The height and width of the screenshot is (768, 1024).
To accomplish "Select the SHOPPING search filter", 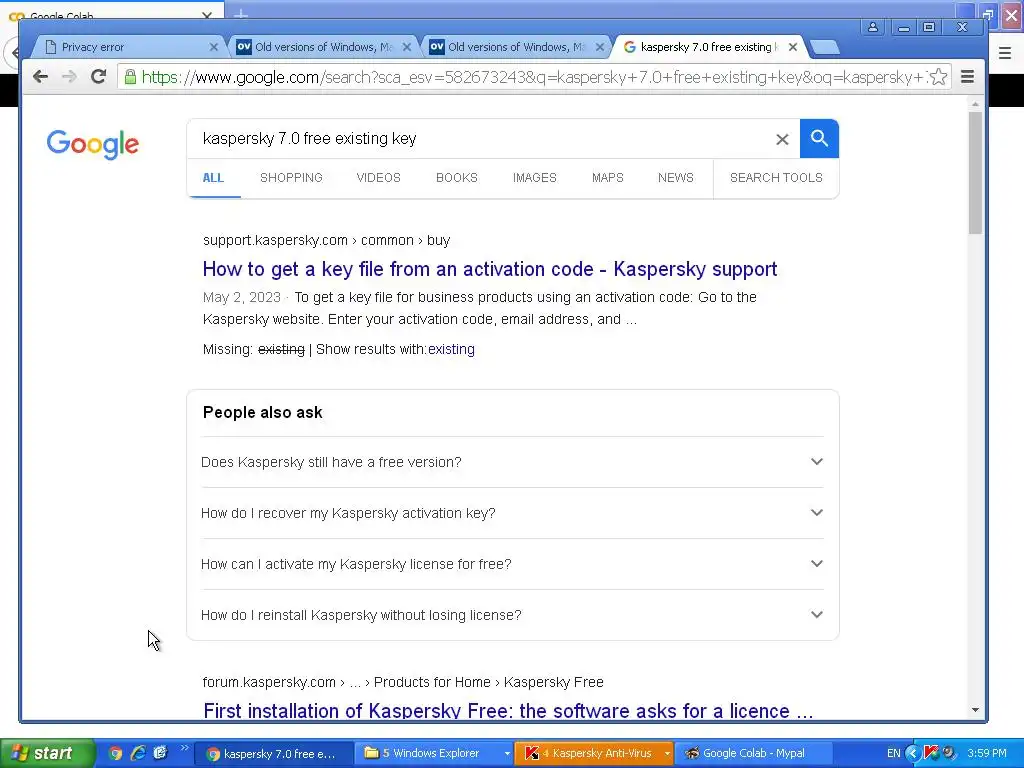I will (291, 178).
